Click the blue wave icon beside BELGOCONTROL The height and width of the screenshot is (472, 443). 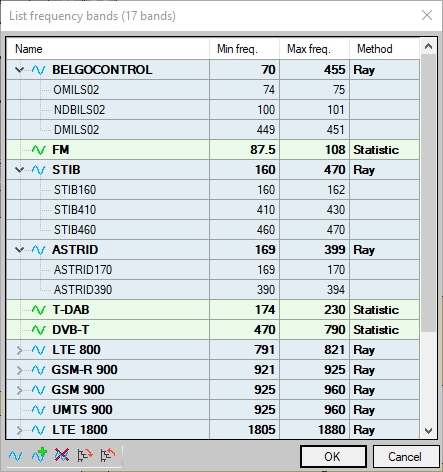(x=39, y=70)
